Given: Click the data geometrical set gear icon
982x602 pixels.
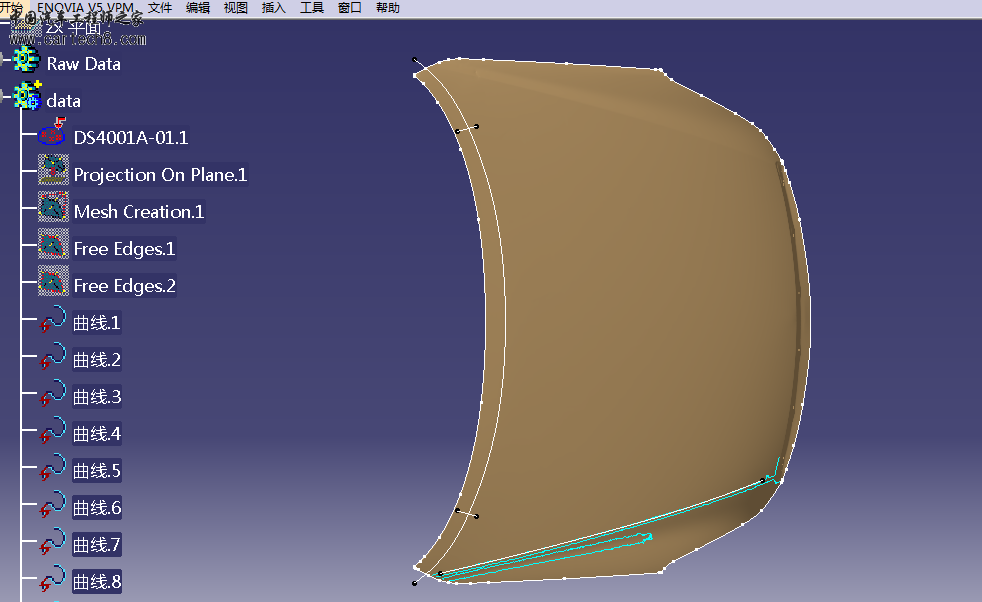Looking at the screenshot, I should [26, 98].
